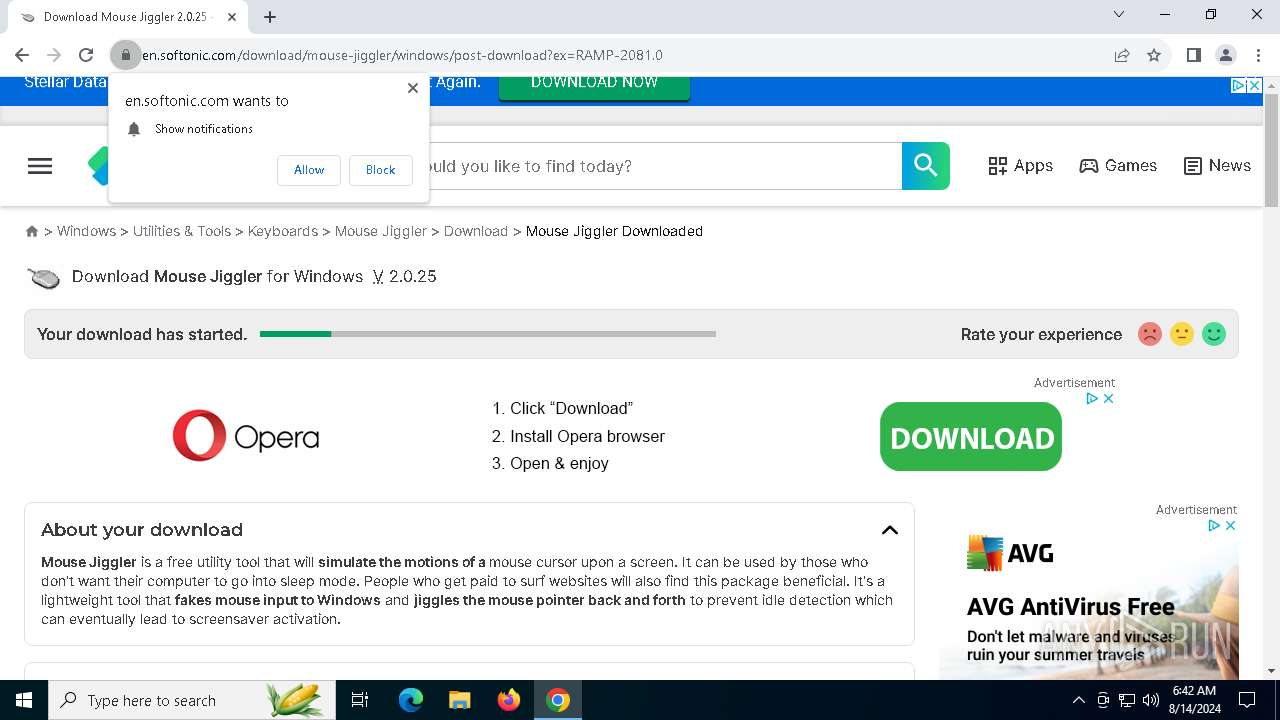Open the Chrome three-dot menu
This screenshot has width=1280, height=720.
pyautogui.click(x=1258, y=55)
